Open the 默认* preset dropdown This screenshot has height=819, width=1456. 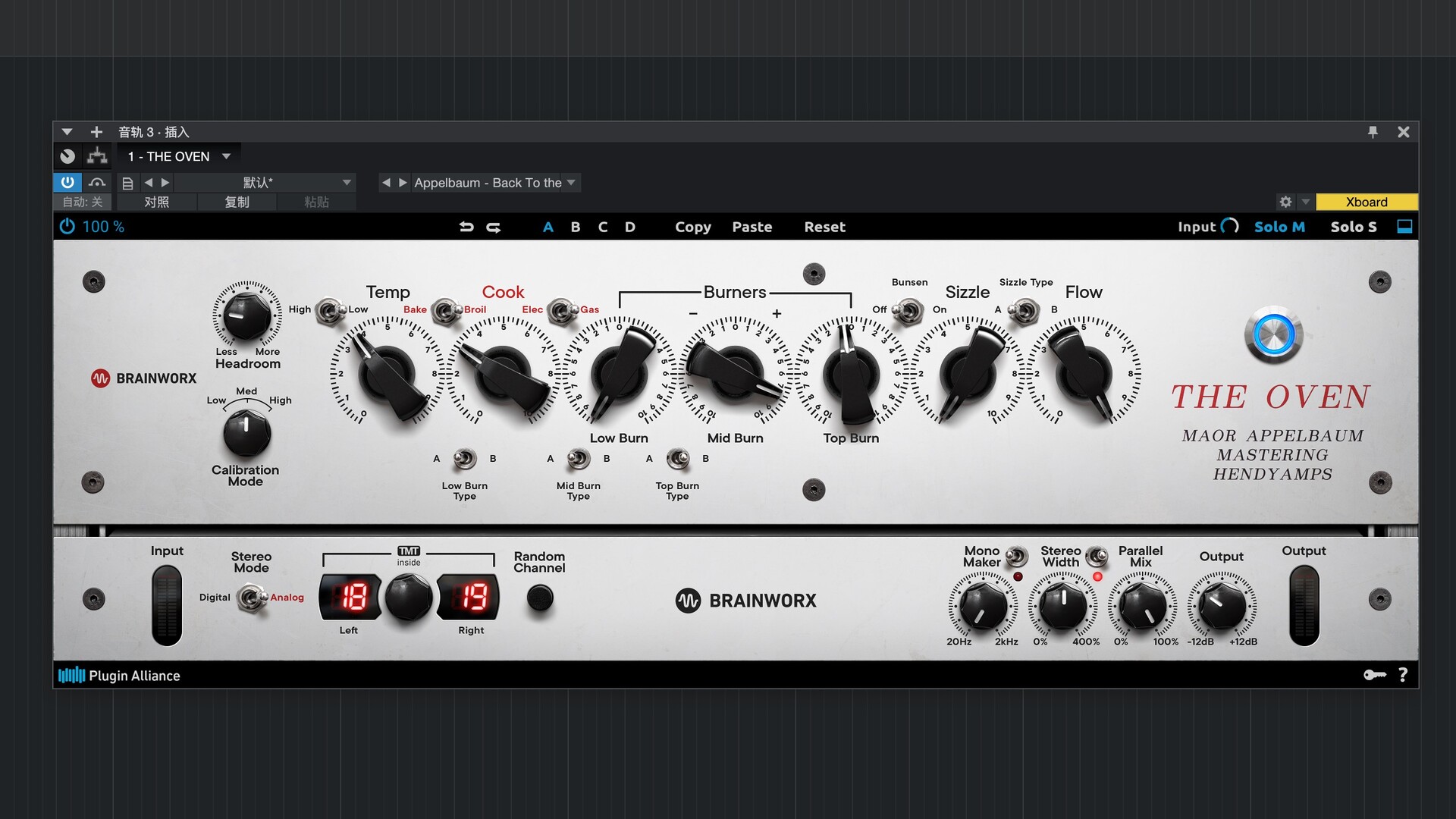coord(263,183)
